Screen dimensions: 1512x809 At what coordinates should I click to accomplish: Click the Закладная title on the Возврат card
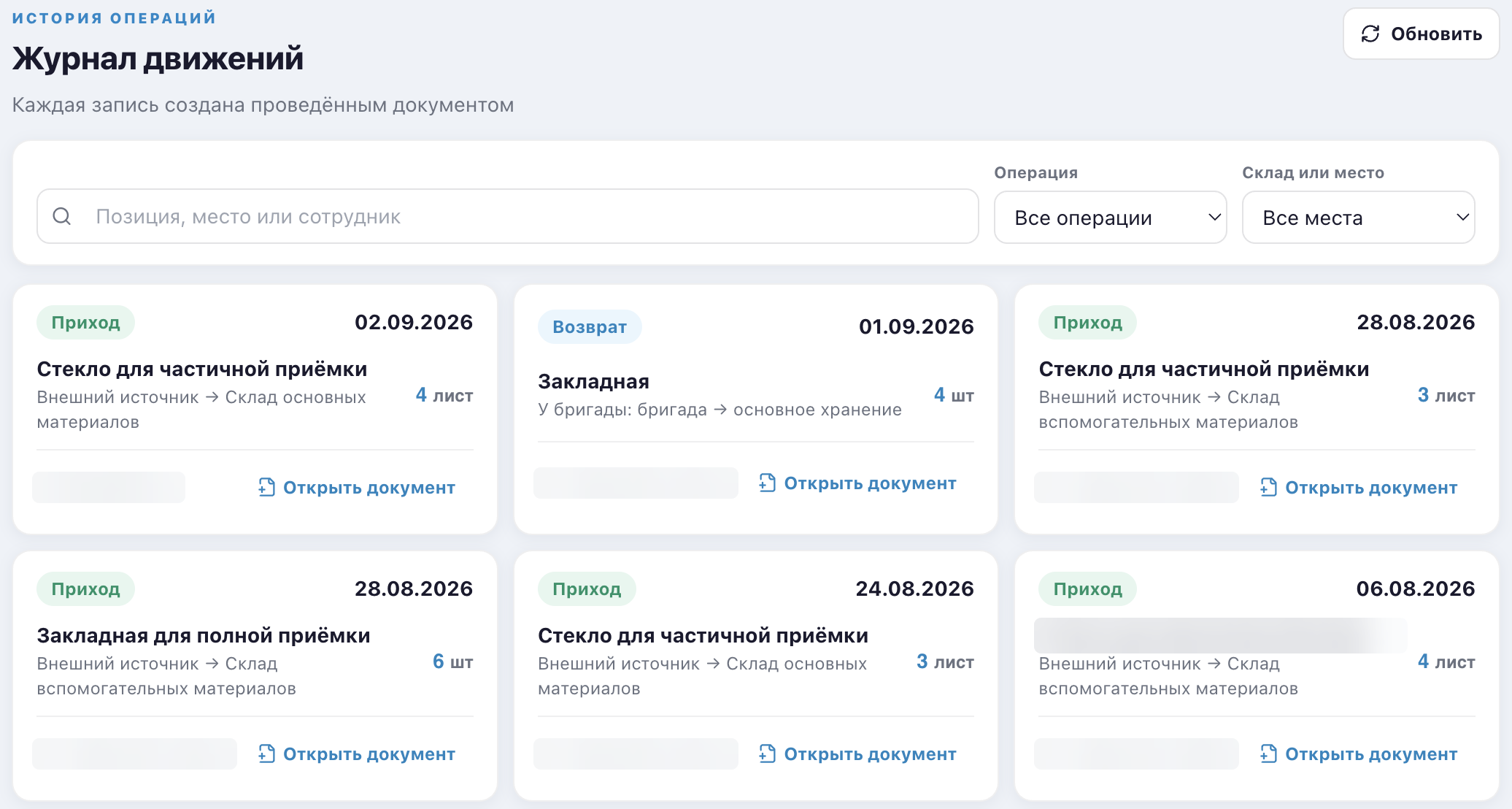(x=593, y=382)
